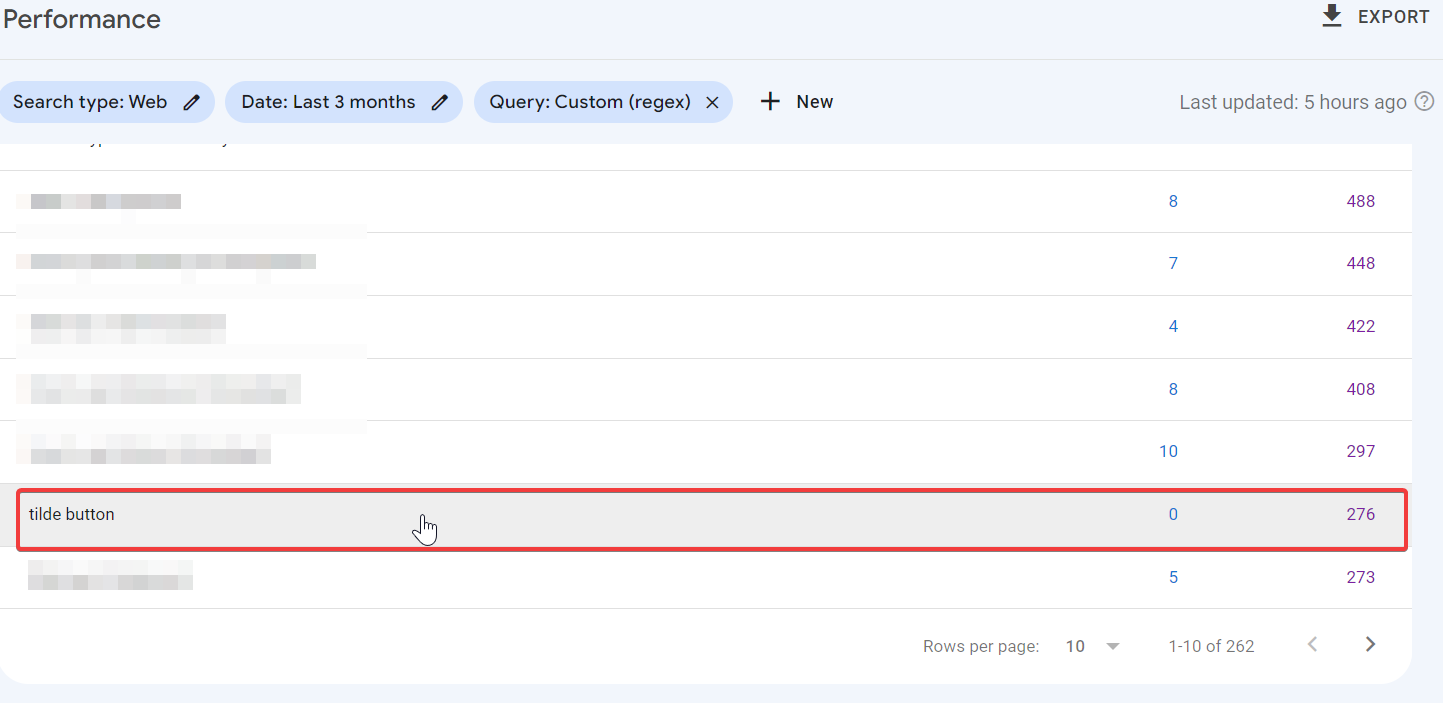Click impressions value 488

click(1361, 201)
